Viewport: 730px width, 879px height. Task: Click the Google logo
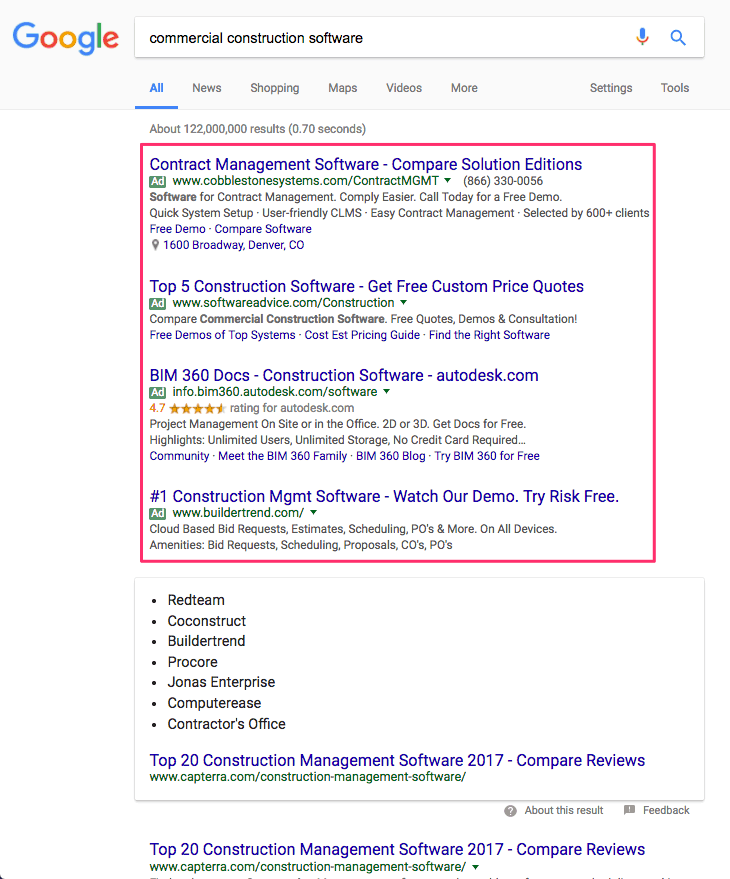click(x=66, y=38)
